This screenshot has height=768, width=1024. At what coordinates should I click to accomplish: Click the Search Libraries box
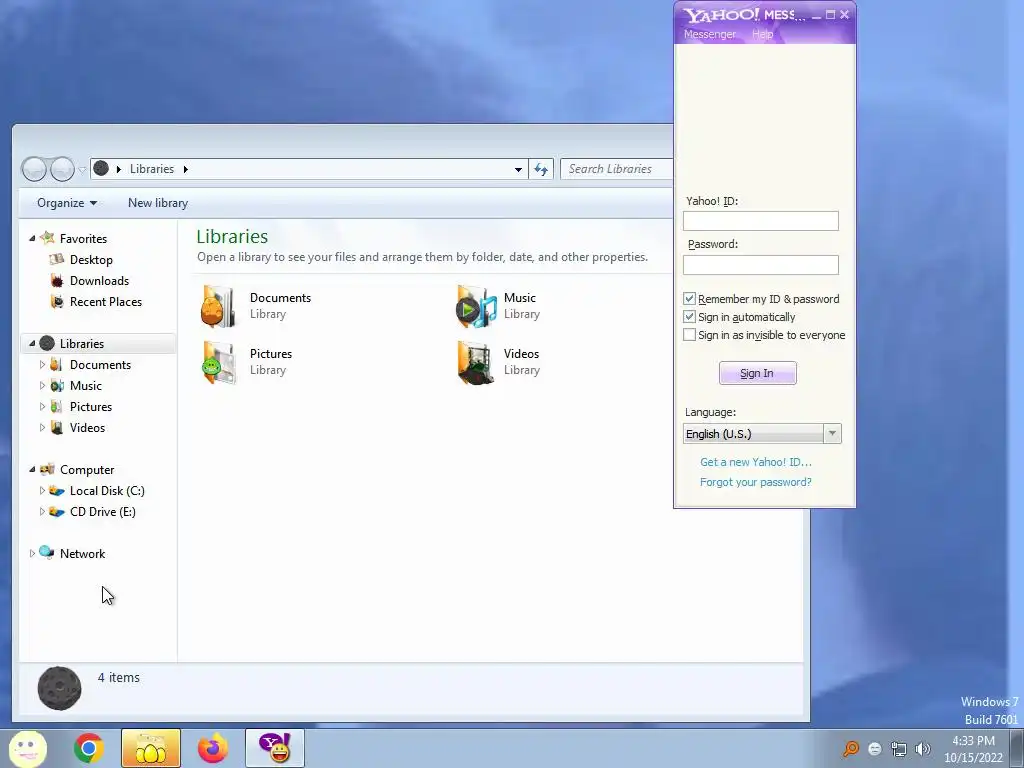point(616,169)
